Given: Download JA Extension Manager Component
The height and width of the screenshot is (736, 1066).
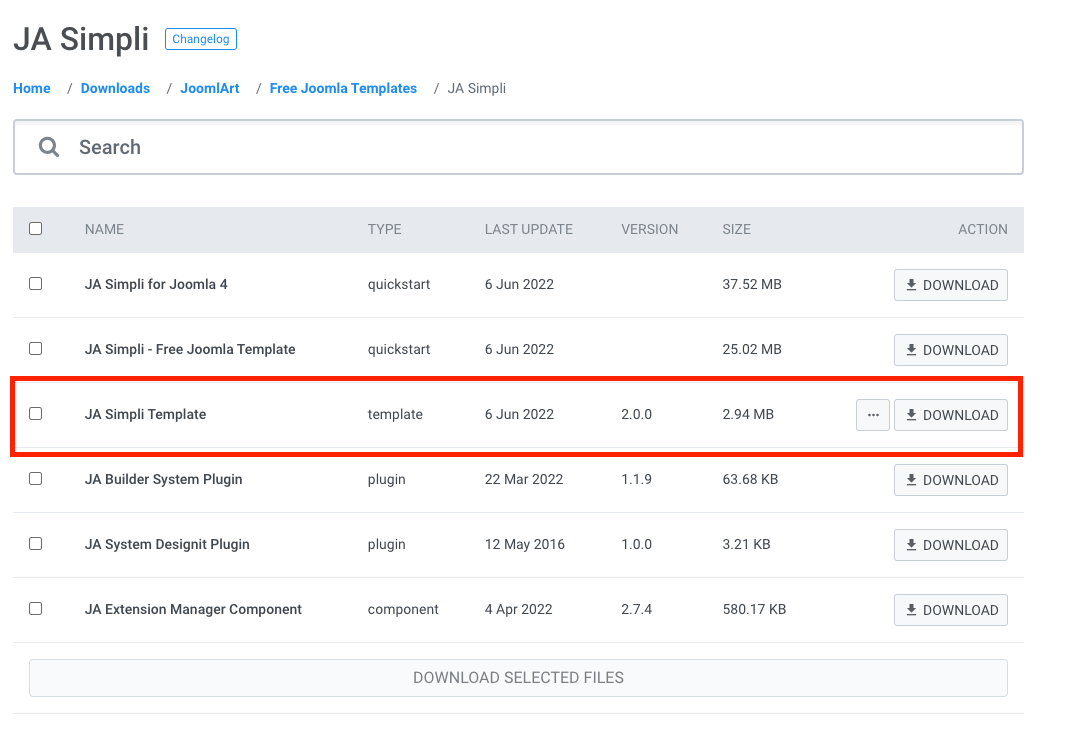Looking at the screenshot, I should click(x=950, y=610).
